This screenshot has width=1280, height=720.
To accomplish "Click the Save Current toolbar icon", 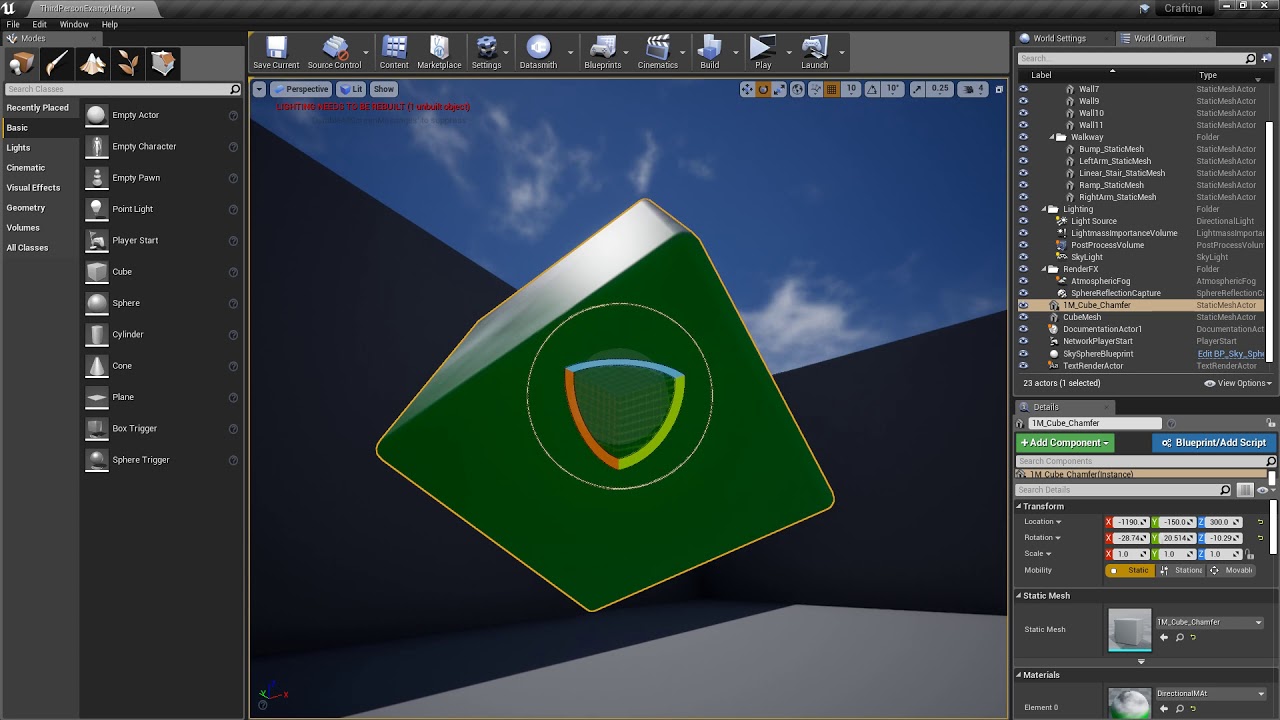I will pos(276,53).
